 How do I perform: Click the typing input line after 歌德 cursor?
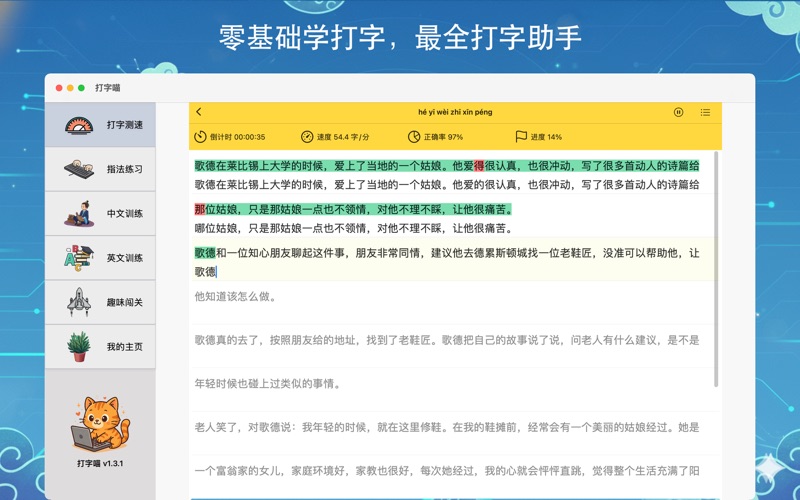pyautogui.click(x=455, y=272)
